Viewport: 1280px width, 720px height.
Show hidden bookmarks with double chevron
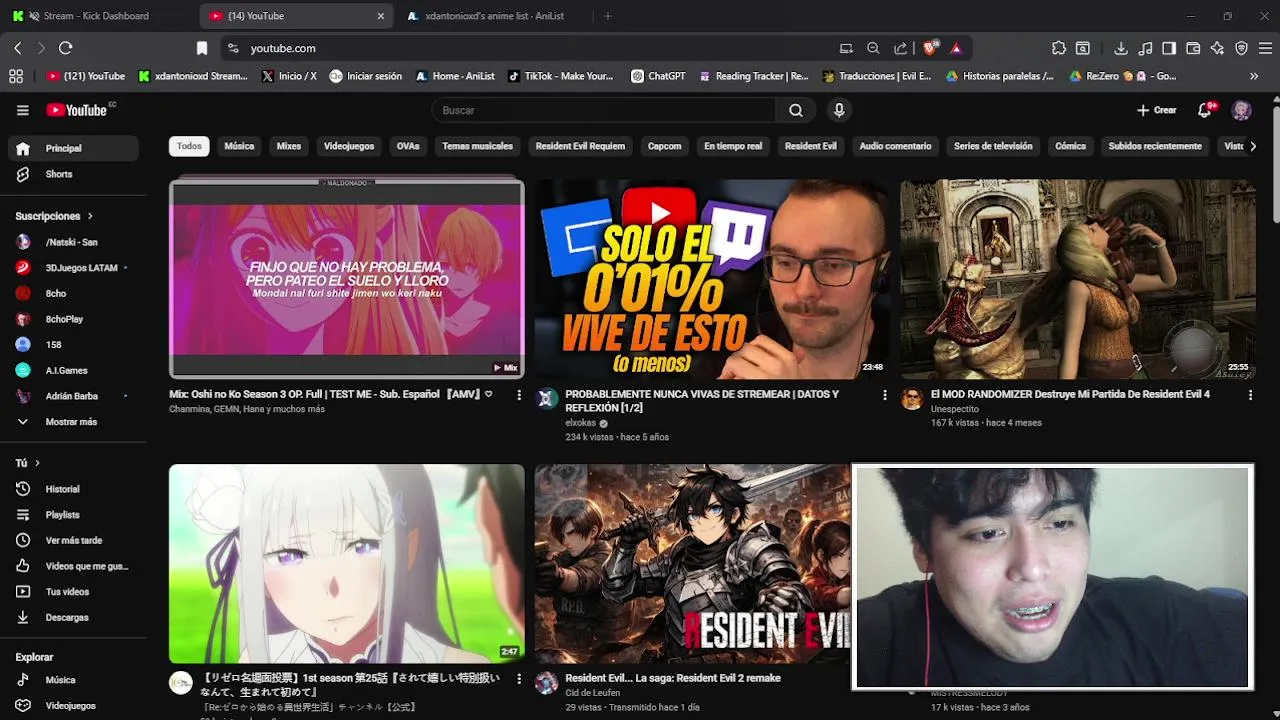(x=1254, y=76)
